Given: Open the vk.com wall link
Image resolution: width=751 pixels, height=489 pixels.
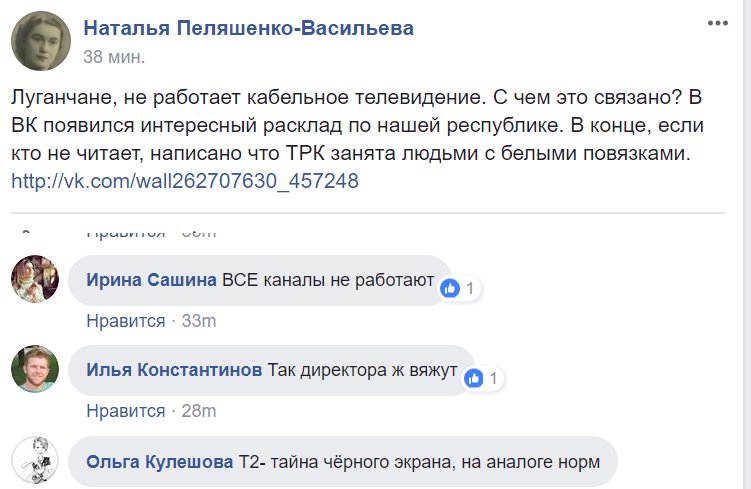Looking at the screenshot, I should (185, 182).
